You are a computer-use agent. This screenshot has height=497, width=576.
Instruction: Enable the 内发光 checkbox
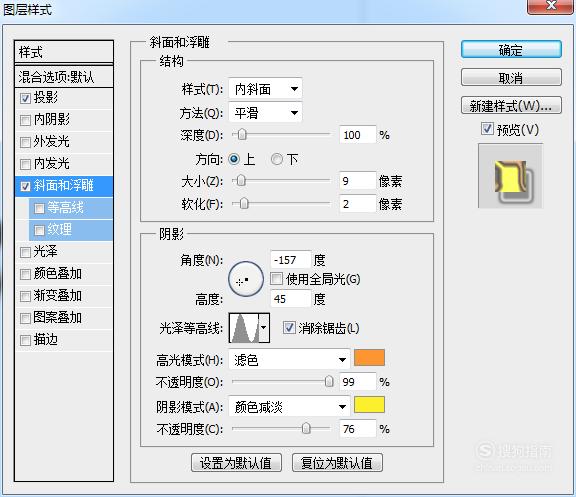point(25,164)
